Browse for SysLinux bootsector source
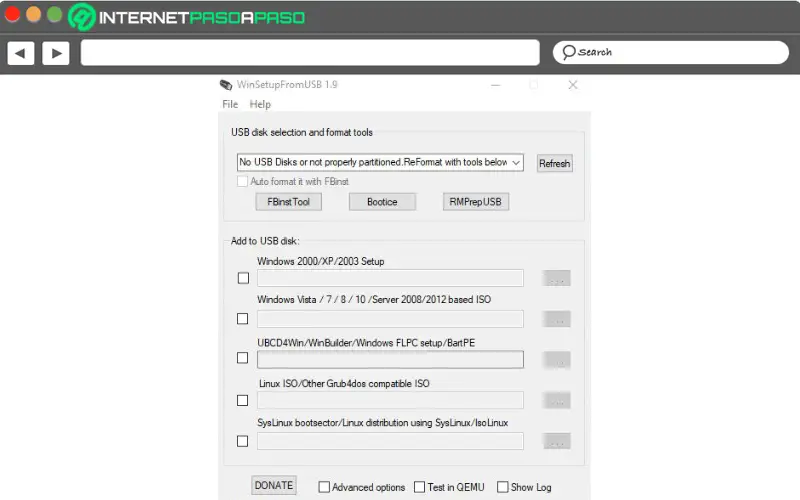This screenshot has width=800, height=500. [557, 441]
